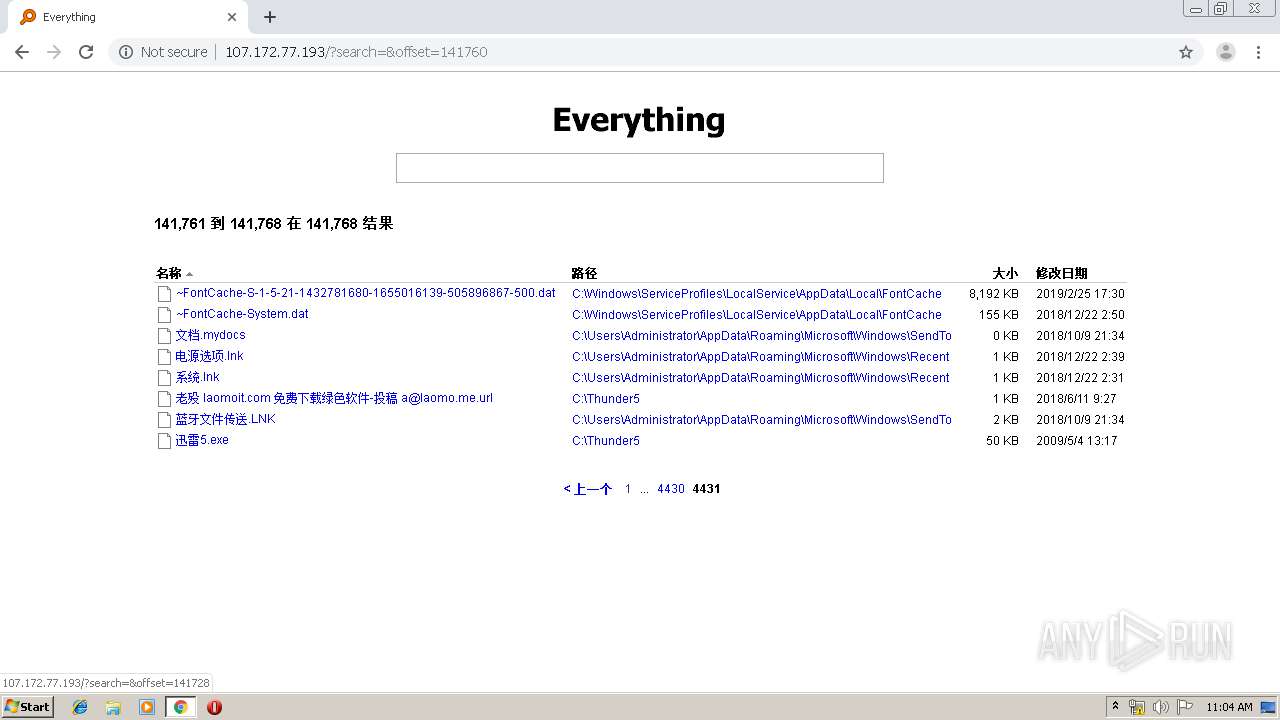Click the date 2009/5/4 13:17
The height and width of the screenshot is (720, 1280).
(x=1077, y=441)
